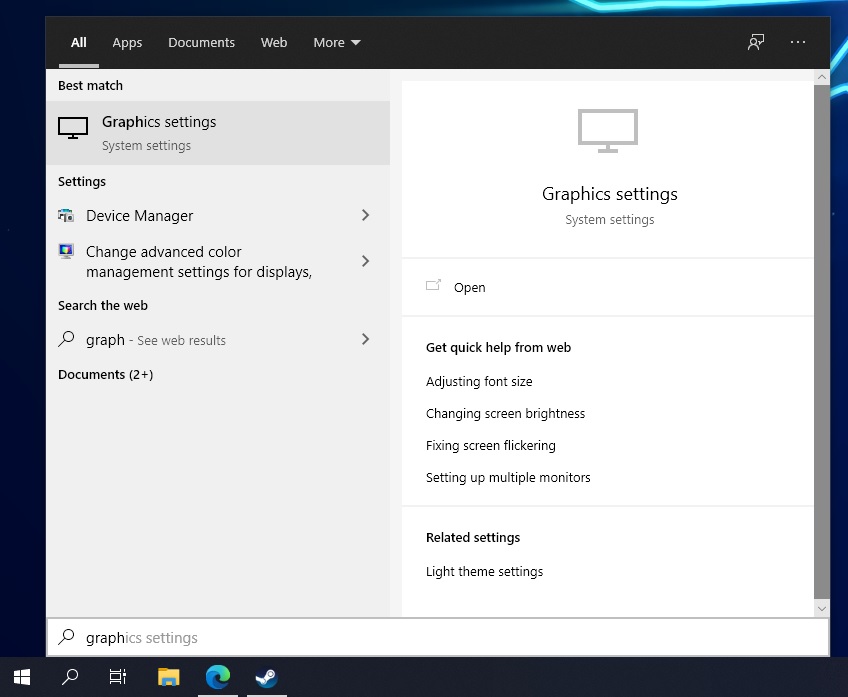Image resolution: width=848 pixels, height=697 pixels.
Task: Click scrollbar up arrow in preview pane
Action: click(822, 77)
